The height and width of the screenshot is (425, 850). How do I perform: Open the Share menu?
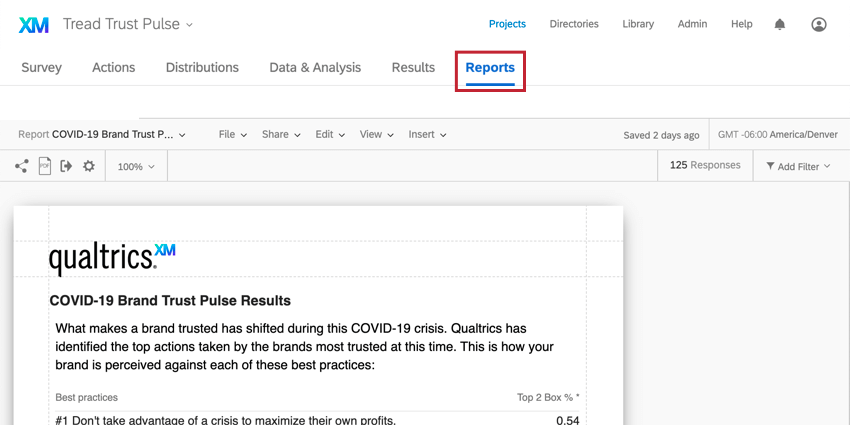click(x=281, y=134)
